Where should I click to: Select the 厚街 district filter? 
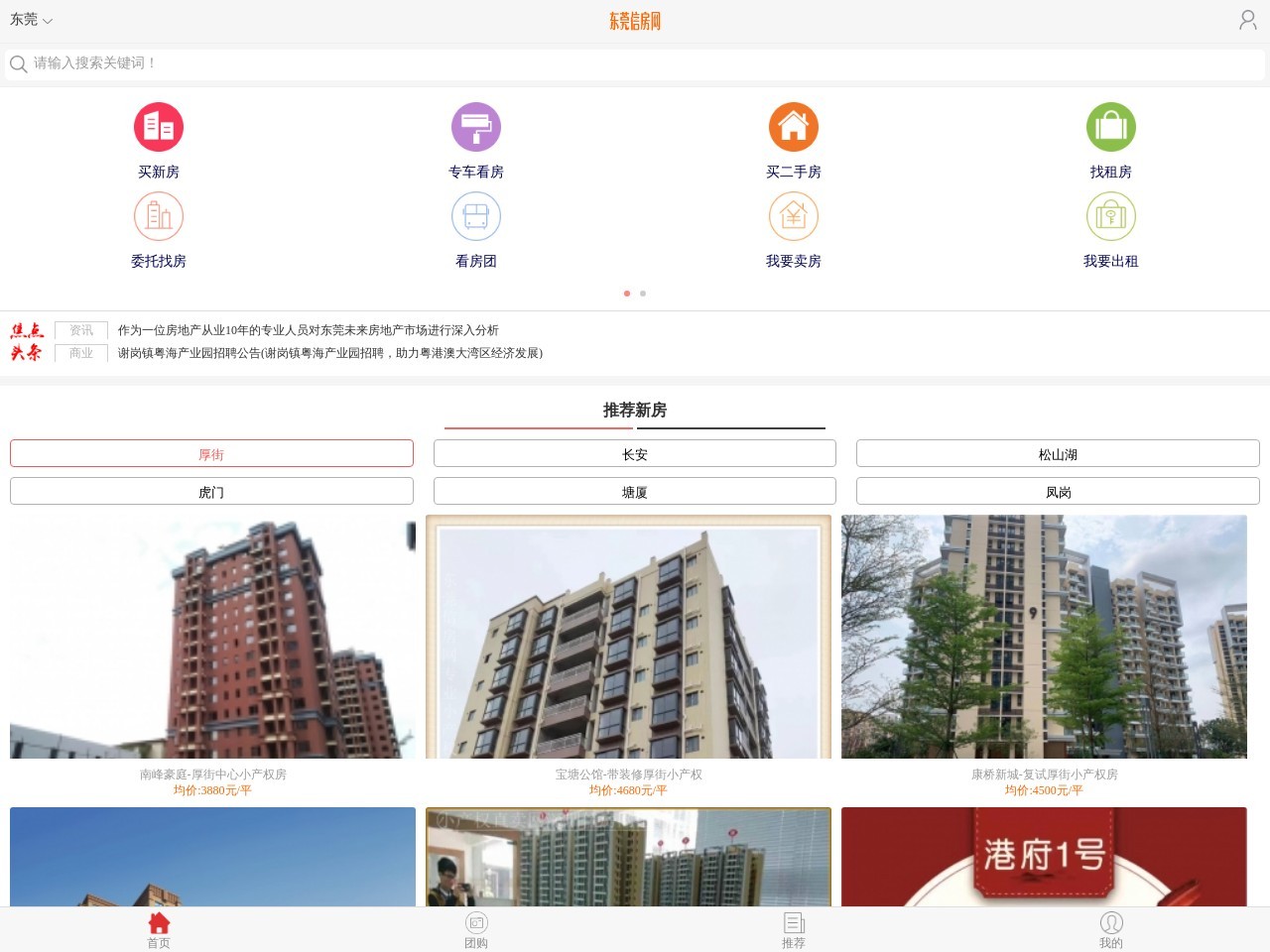point(211,453)
